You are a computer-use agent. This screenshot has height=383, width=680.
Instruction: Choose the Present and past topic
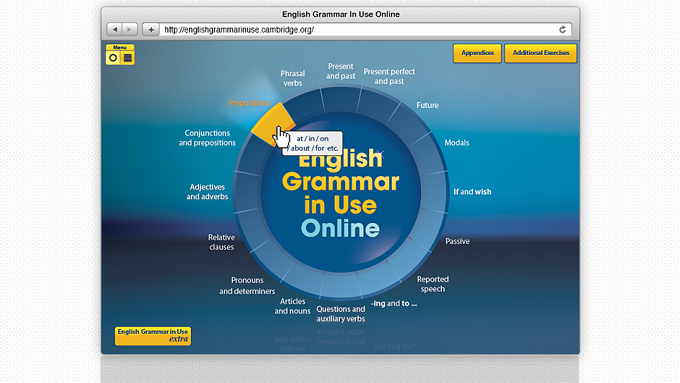click(340, 71)
